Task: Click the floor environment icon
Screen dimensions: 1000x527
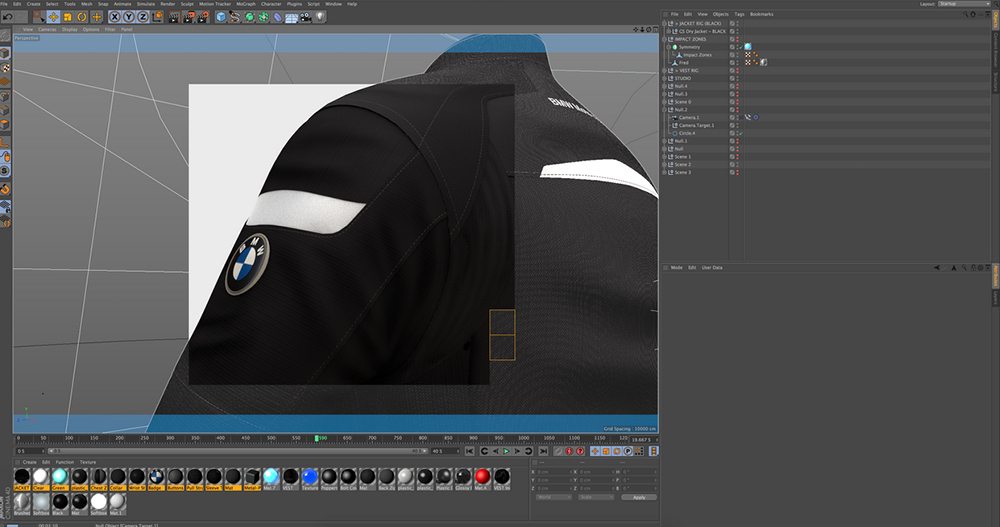Action: pyautogui.click(x=291, y=17)
